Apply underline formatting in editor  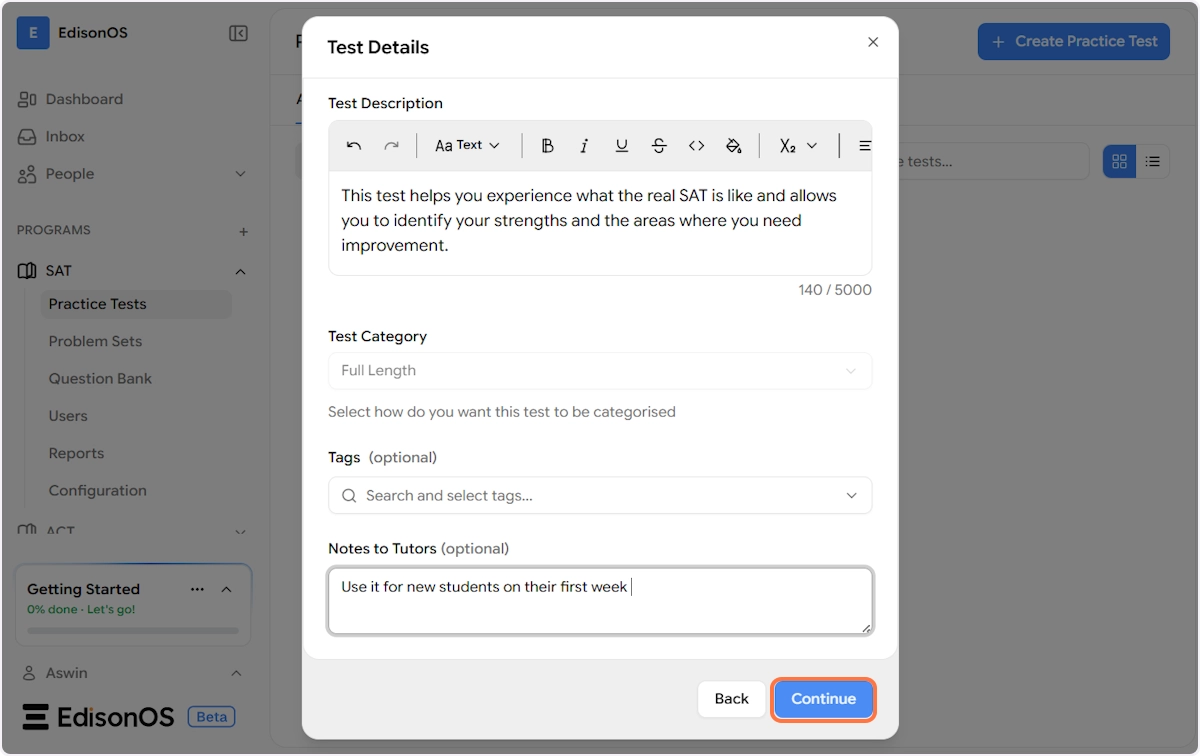point(621,146)
